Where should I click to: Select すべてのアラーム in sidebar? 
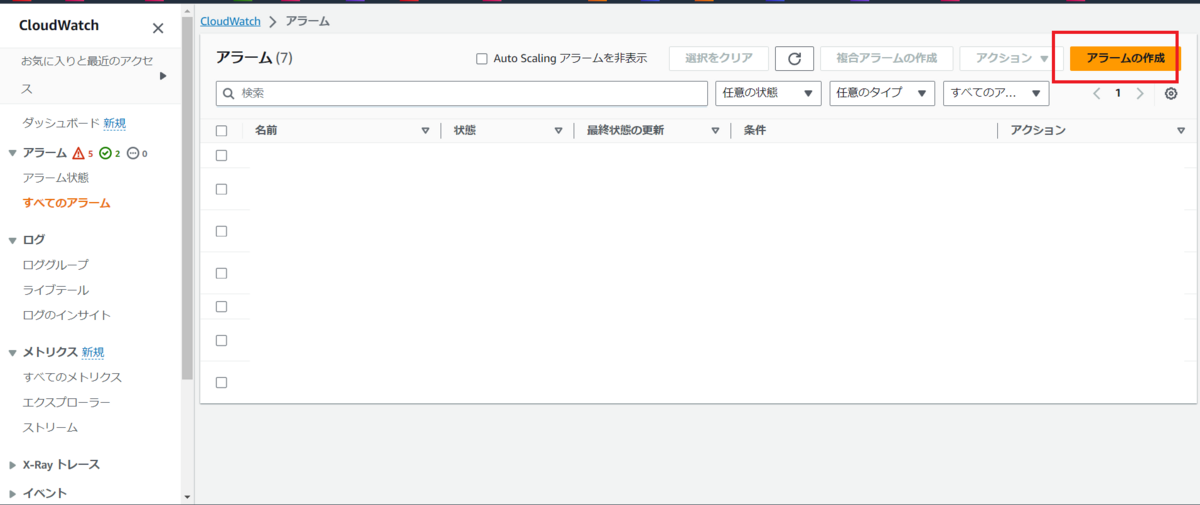pyautogui.click(x=67, y=203)
